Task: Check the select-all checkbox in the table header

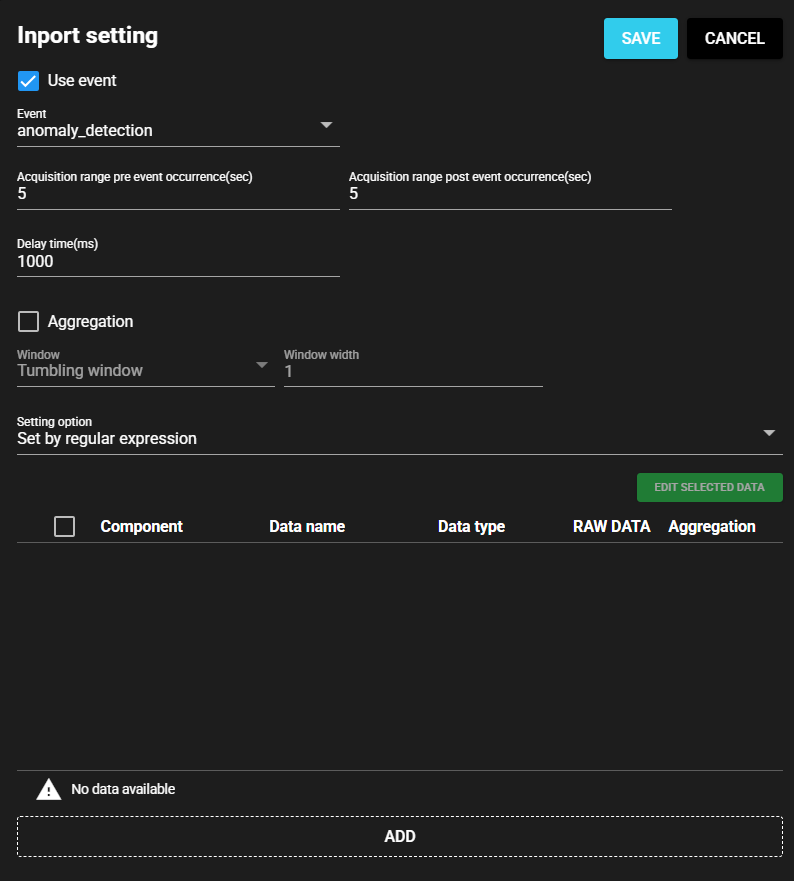Action: pyautogui.click(x=64, y=526)
